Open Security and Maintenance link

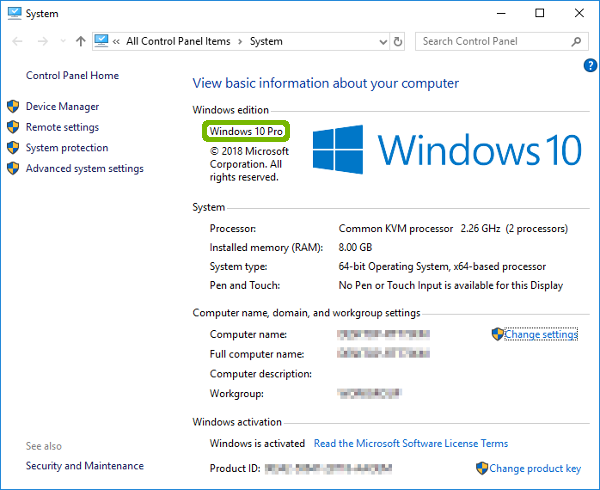[85, 466]
